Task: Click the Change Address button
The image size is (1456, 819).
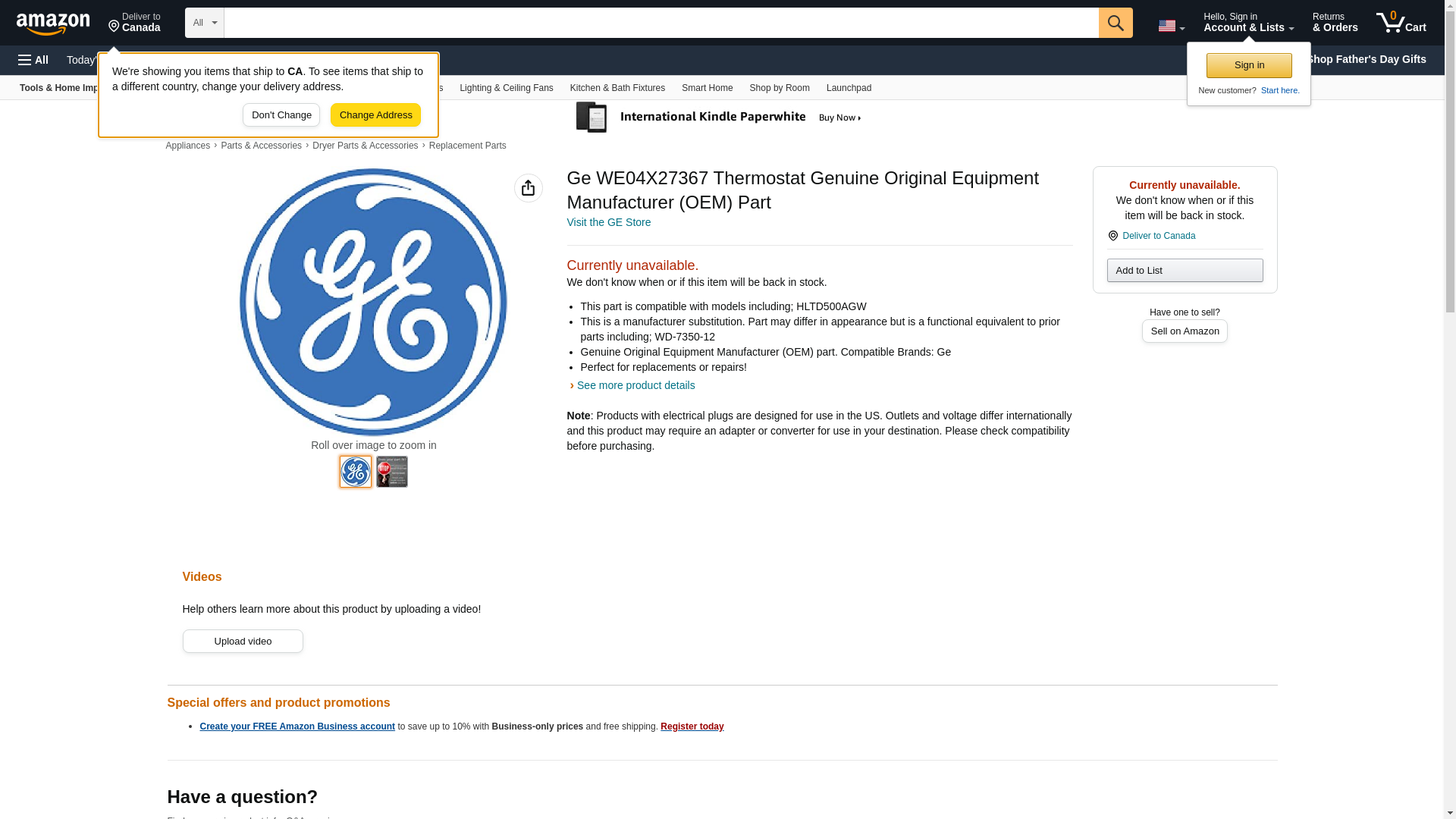Action: pos(375,115)
